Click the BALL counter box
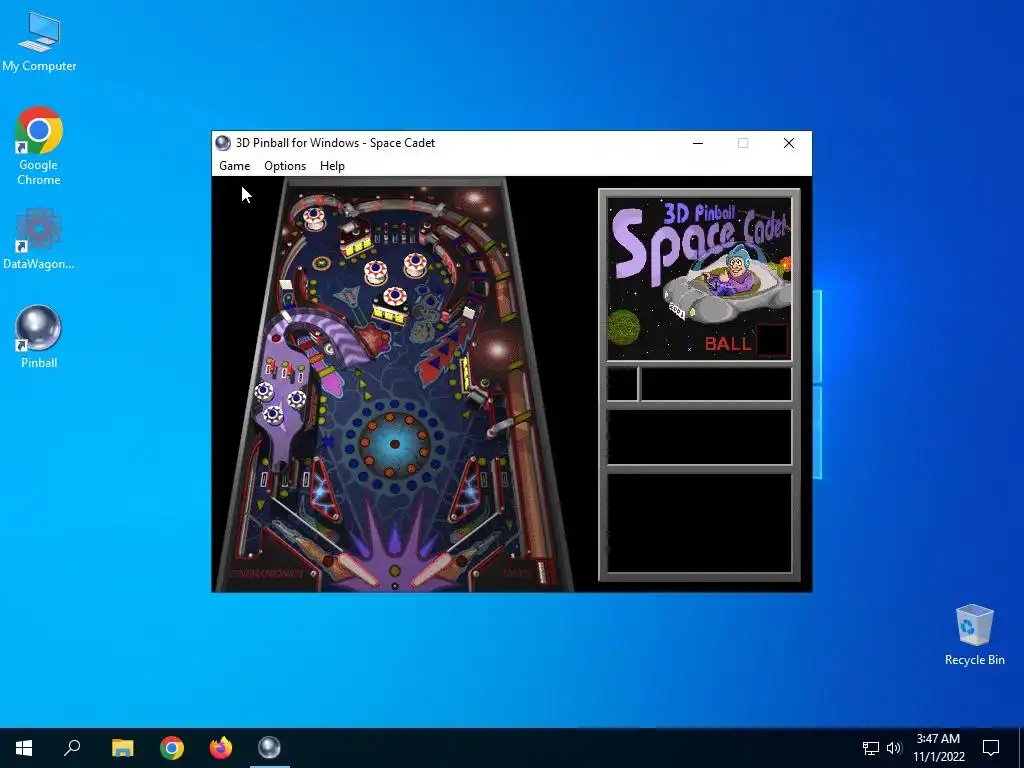The image size is (1024, 768). coord(771,340)
